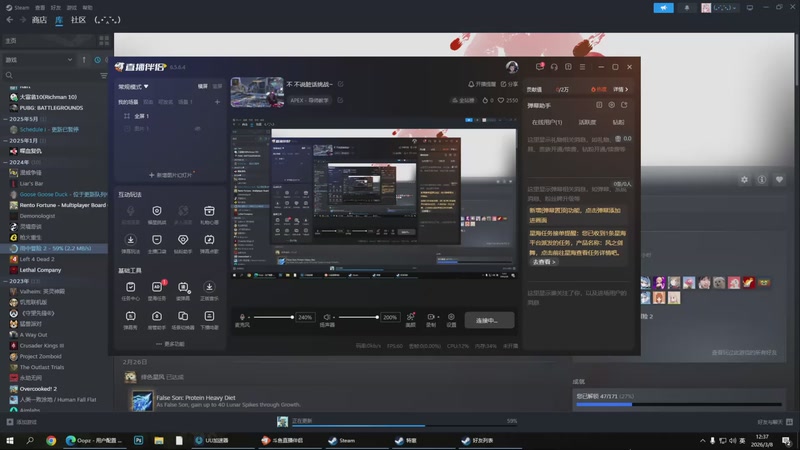Switch to 在线用户(1) tab
Screen dimensions: 800x450
pyautogui.click(x=546, y=122)
